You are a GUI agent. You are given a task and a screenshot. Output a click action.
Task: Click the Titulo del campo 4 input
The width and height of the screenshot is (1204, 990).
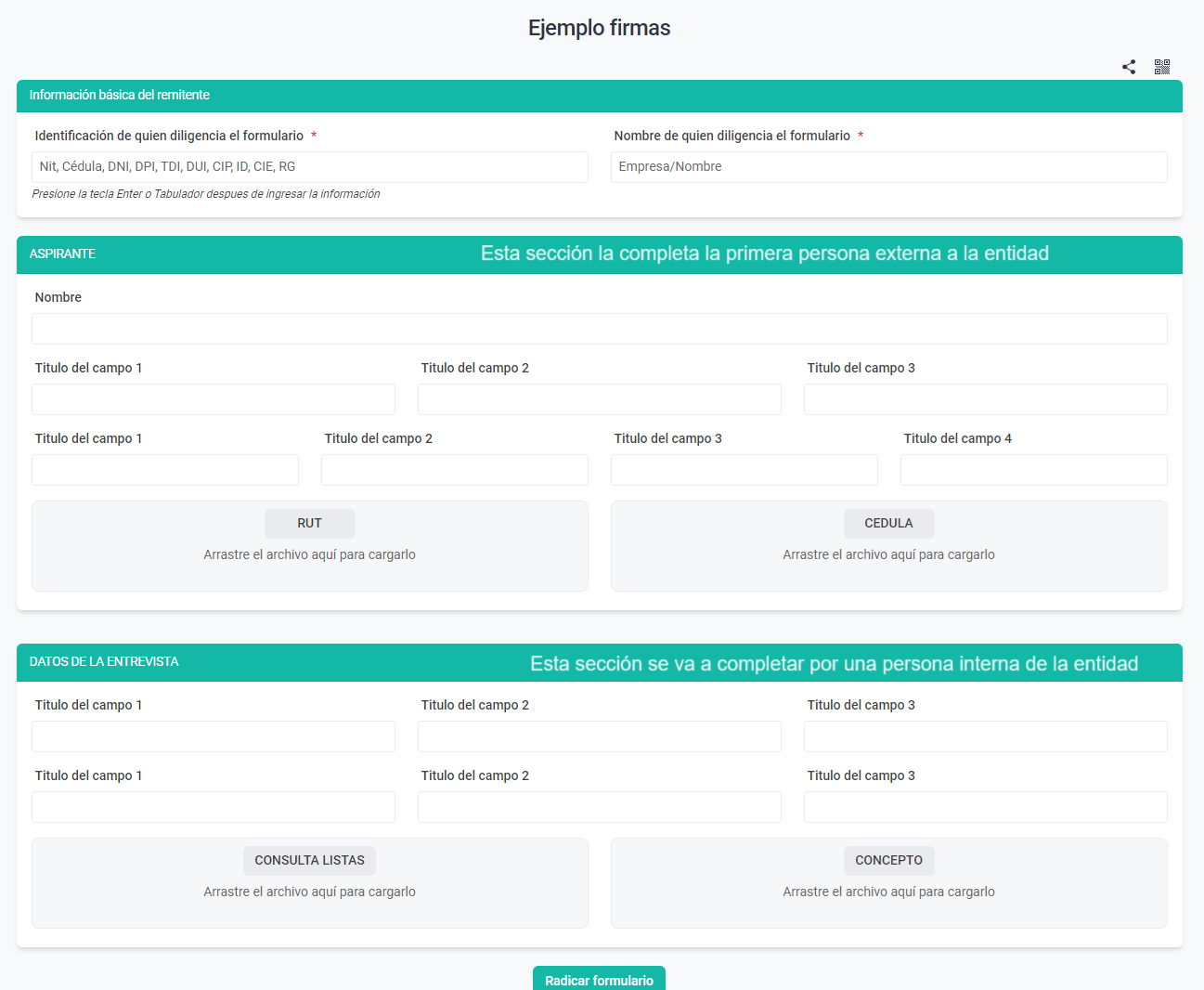pos(1033,470)
